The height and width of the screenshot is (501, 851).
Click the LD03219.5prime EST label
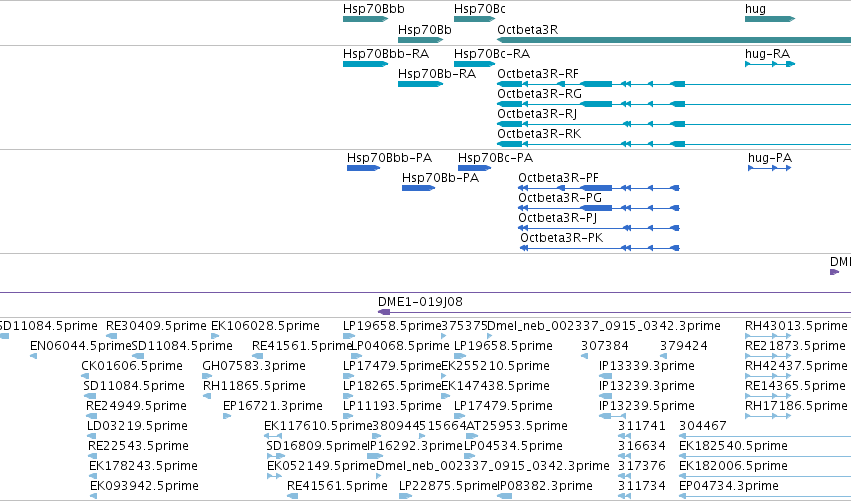tap(137, 426)
